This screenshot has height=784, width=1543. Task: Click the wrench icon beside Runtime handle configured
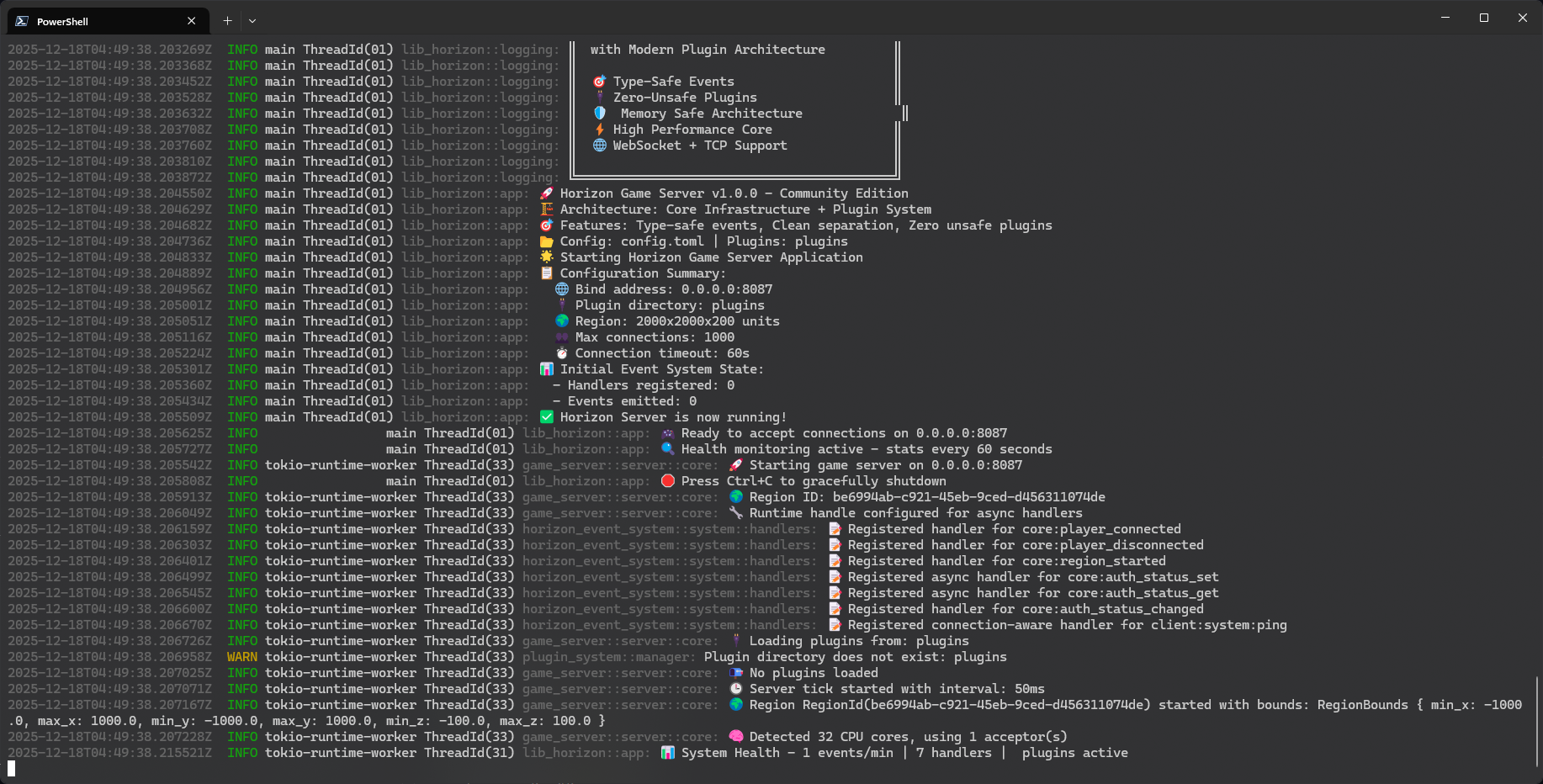click(735, 512)
